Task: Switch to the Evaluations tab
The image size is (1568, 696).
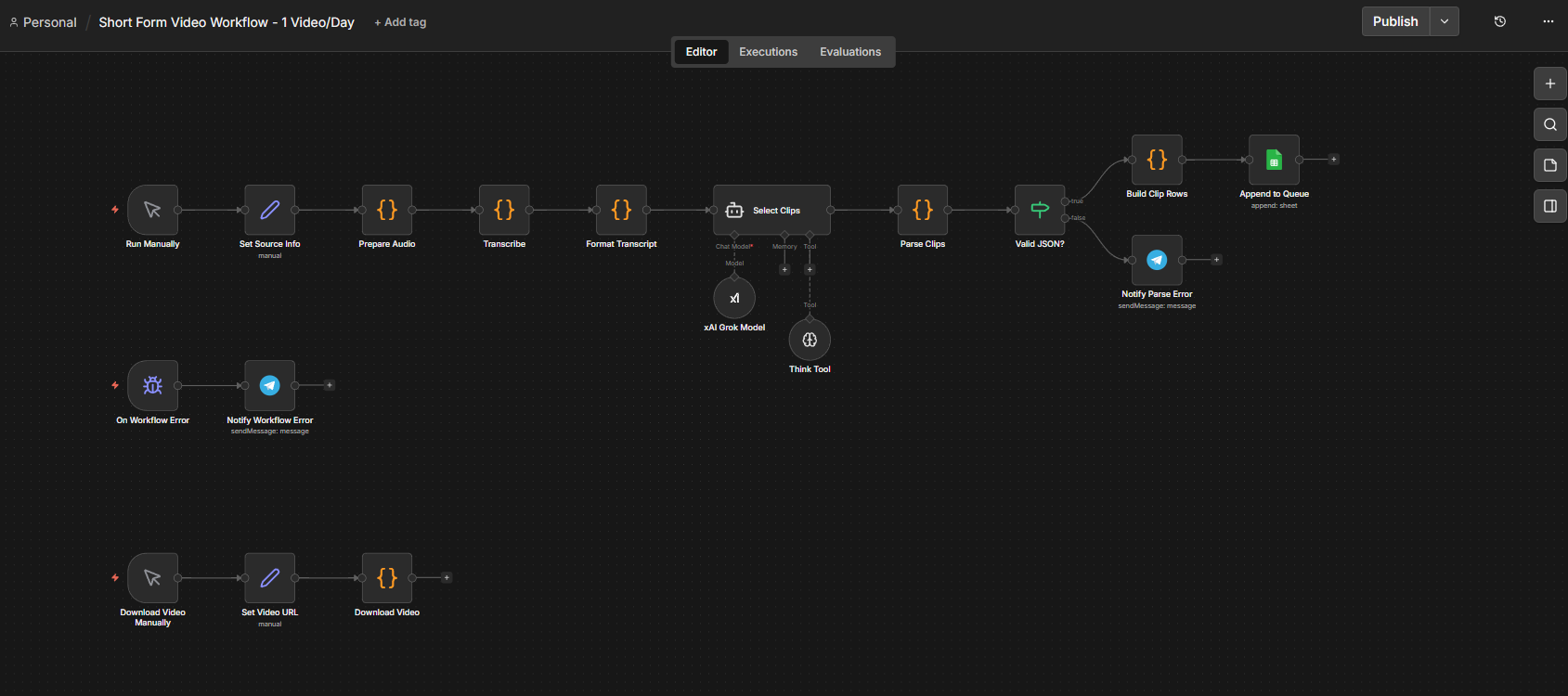Action: [850, 52]
